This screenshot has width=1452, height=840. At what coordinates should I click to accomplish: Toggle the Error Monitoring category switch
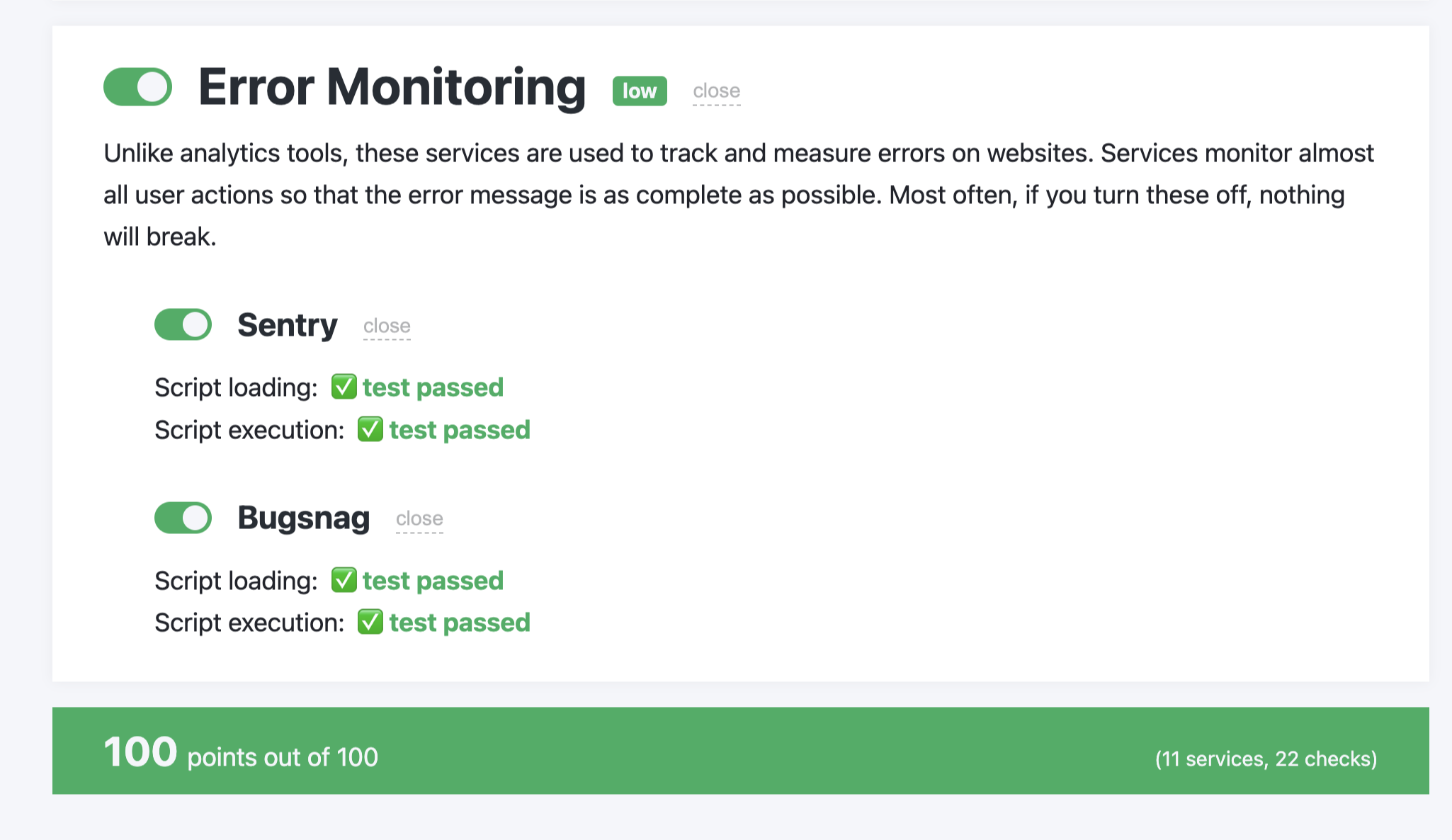[x=137, y=87]
